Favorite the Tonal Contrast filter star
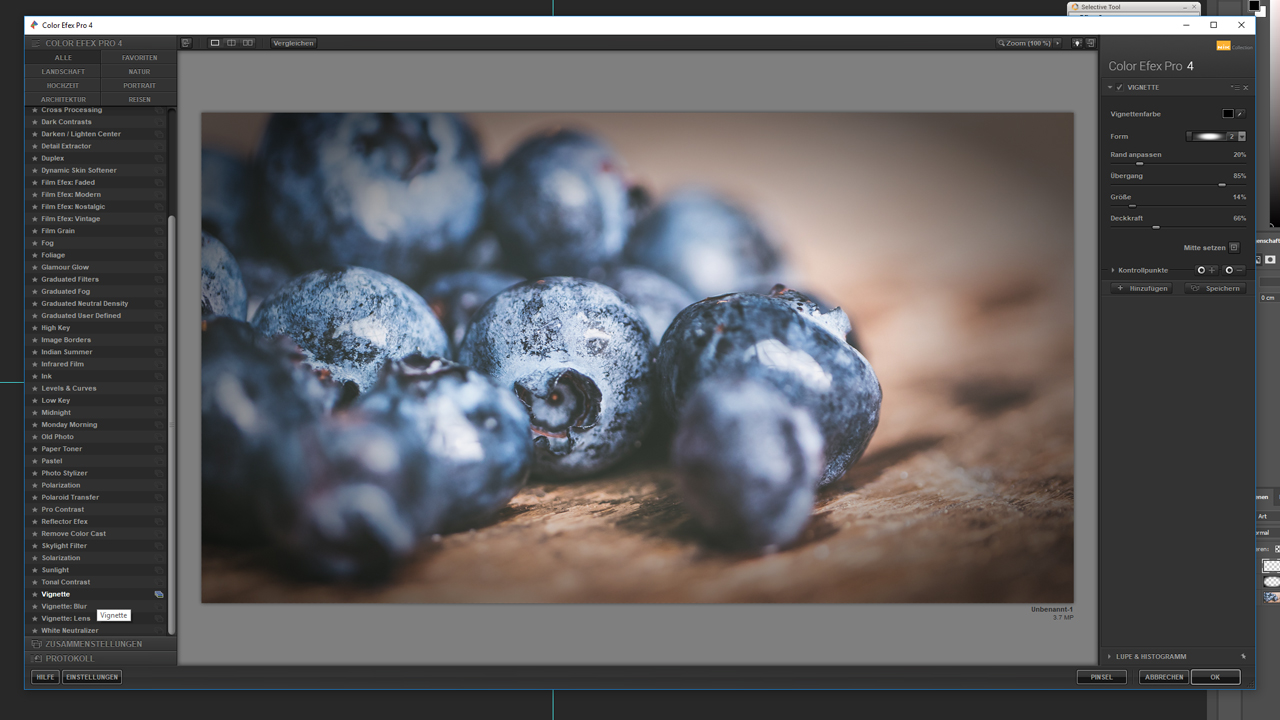The height and width of the screenshot is (720, 1280). click(x=35, y=582)
